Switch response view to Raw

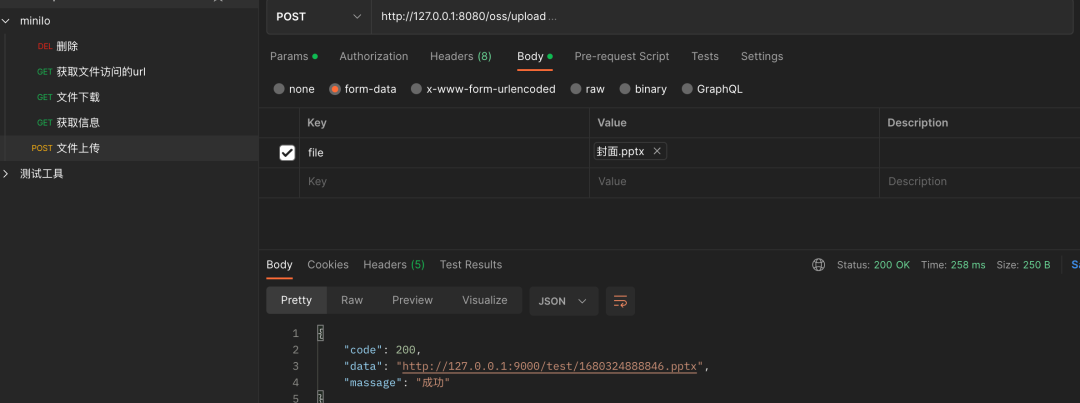351,300
